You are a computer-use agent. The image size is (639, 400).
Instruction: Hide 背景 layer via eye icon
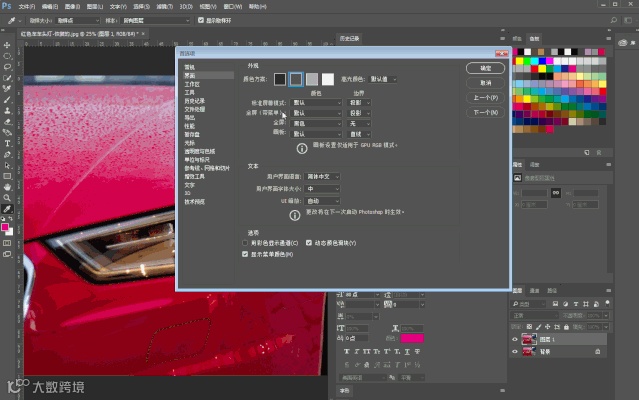point(515,352)
